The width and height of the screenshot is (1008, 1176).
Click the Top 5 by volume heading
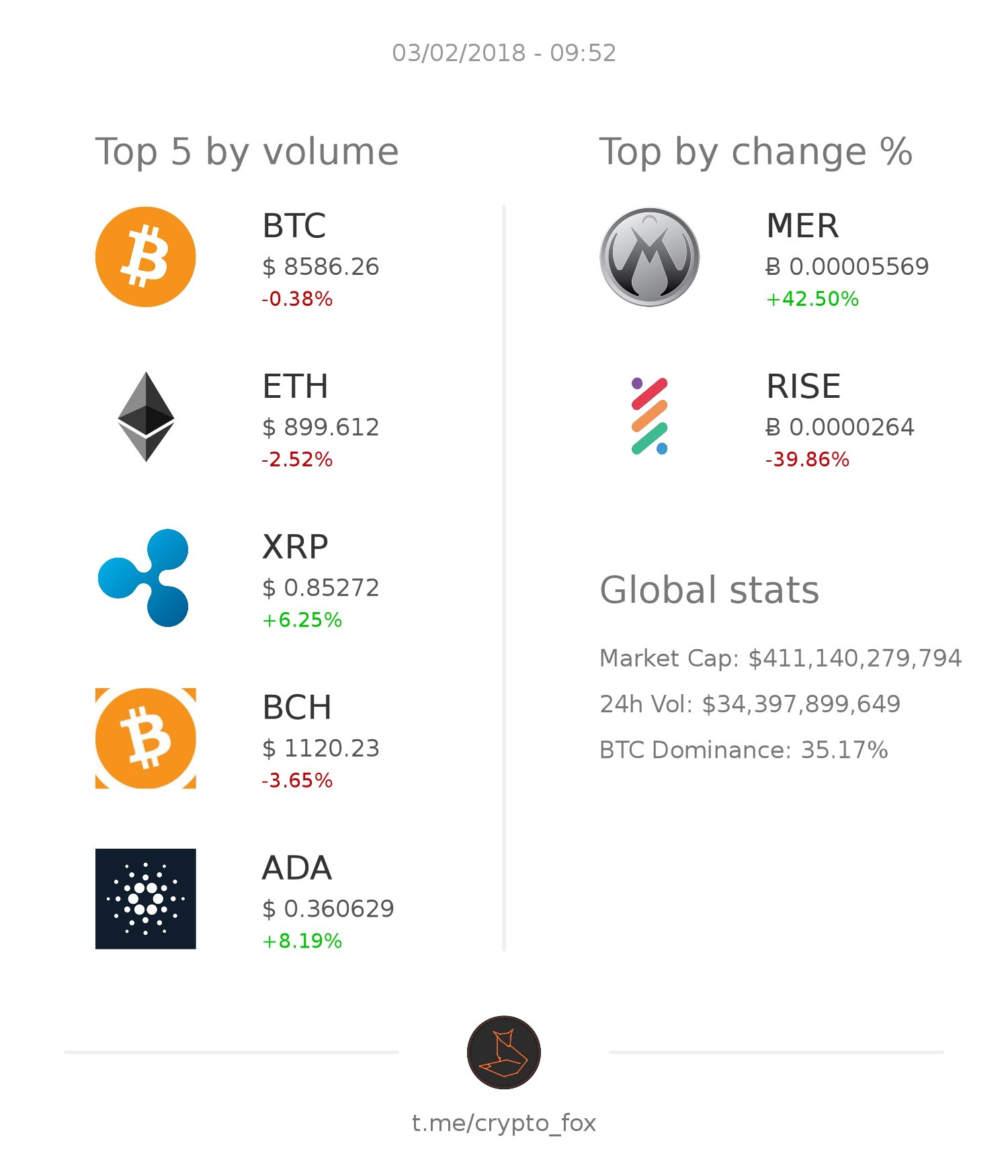[x=247, y=152]
